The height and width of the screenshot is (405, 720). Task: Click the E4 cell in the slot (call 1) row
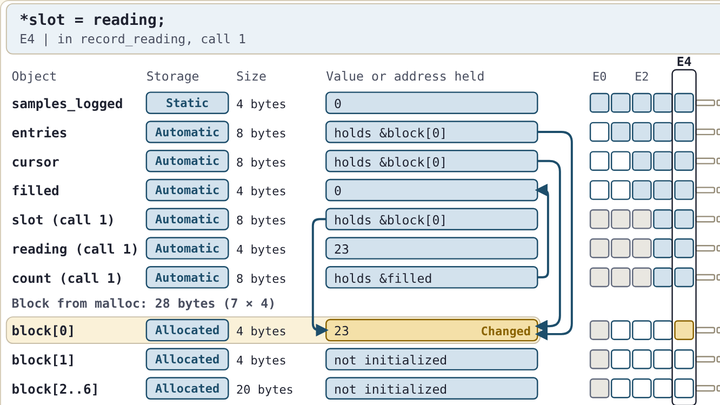click(x=684, y=219)
